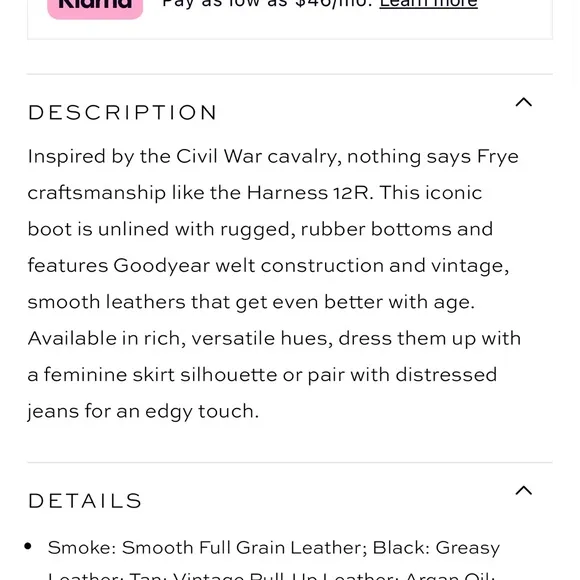Collapse the Description section chevron
This screenshot has height=580, width=580.
click(524, 102)
